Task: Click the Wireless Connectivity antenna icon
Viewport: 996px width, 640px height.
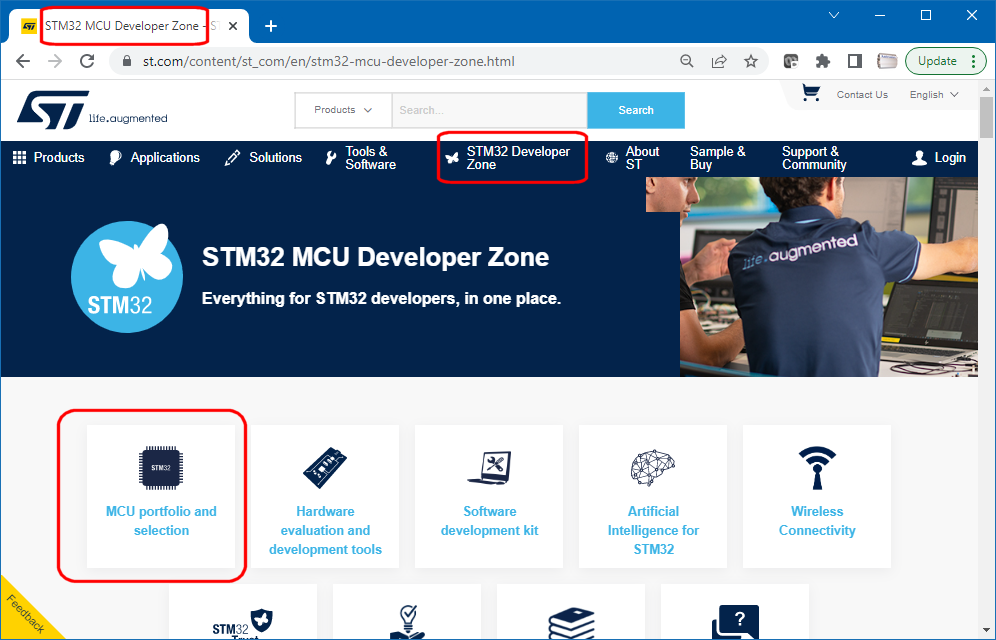Action: (x=817, y=468)
